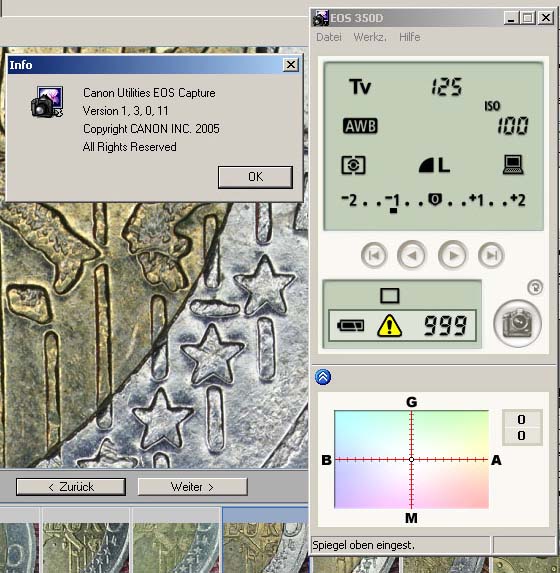Image resolution: width=560 pixels, height=573 pixels.
Task: Click the M label below the WB grid
Action: click(x=411, y=518)
